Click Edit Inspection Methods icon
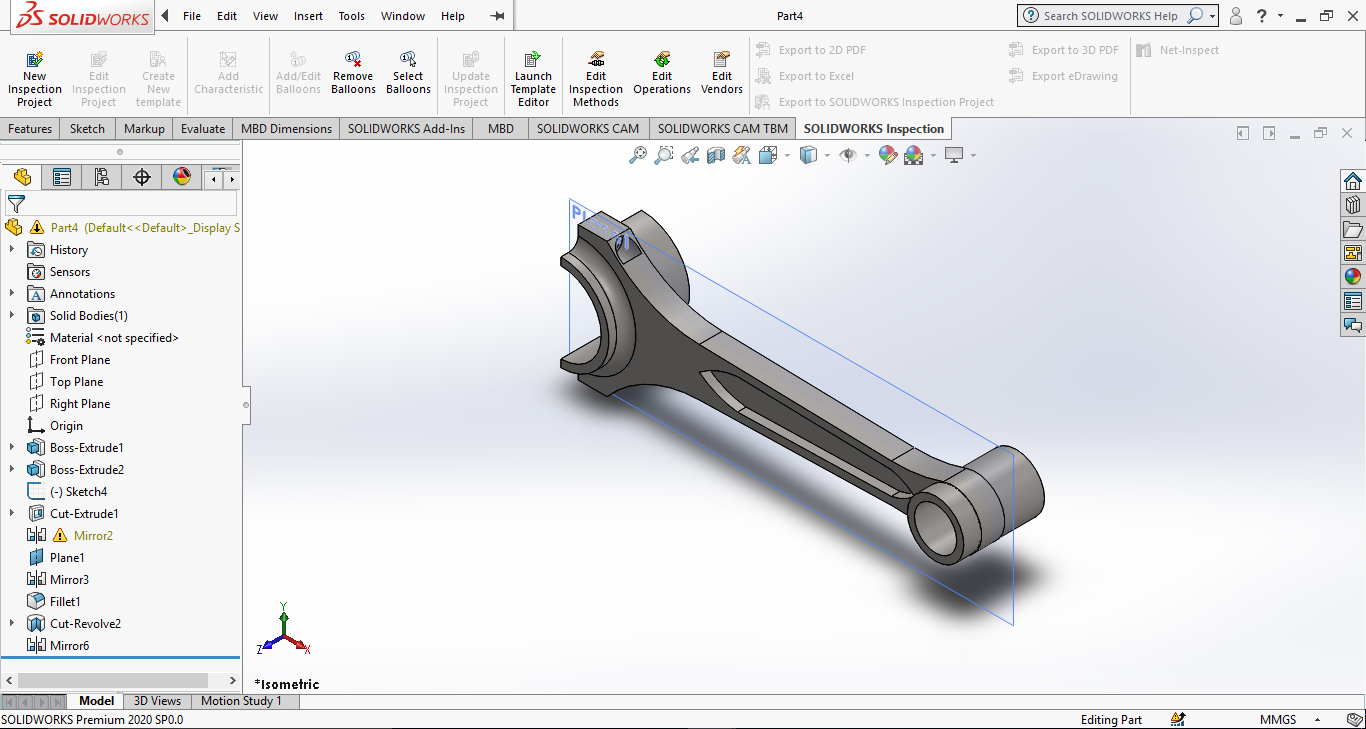This screenshot has width=1366, height=729. pos(596,78)
